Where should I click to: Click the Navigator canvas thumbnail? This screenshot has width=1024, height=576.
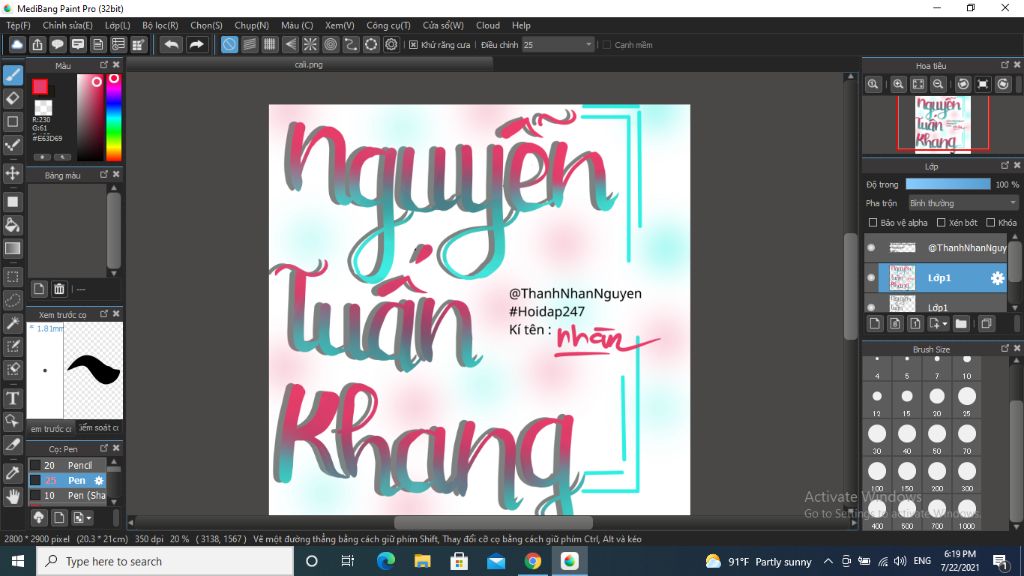942,123
